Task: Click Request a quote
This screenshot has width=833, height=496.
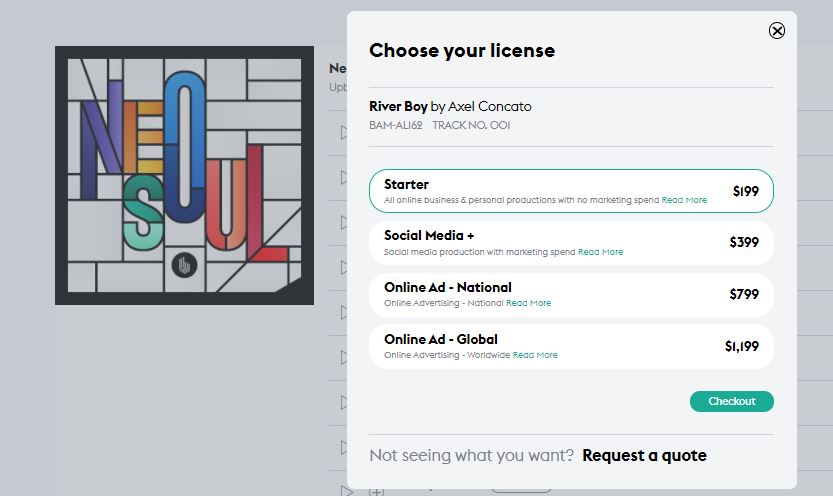Action: click(x=644, y=456)
